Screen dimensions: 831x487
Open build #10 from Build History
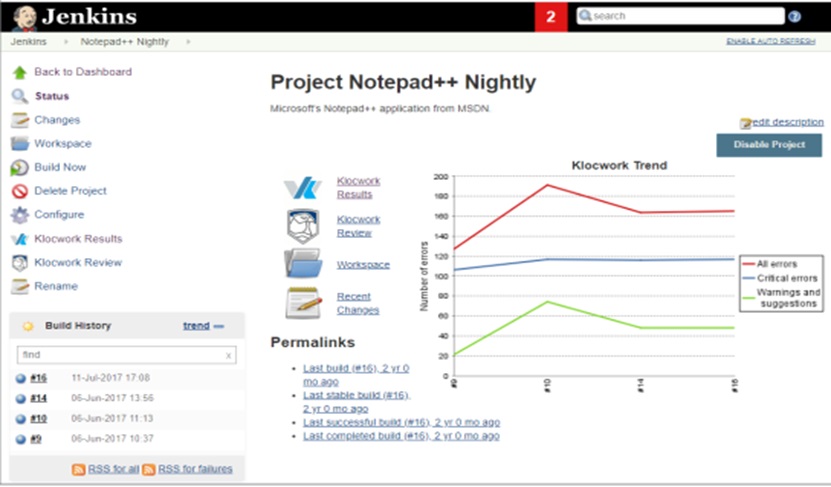click(x=39, y=418)
